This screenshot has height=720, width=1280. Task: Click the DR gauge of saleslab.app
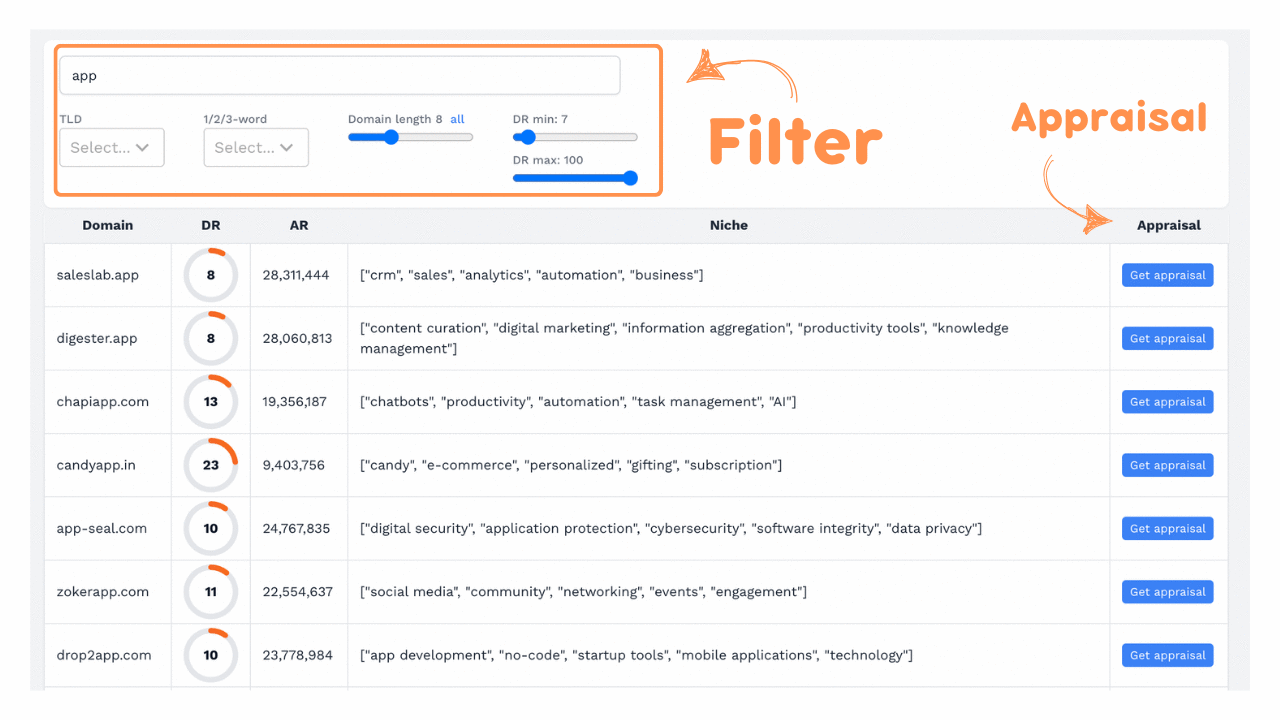211,275
